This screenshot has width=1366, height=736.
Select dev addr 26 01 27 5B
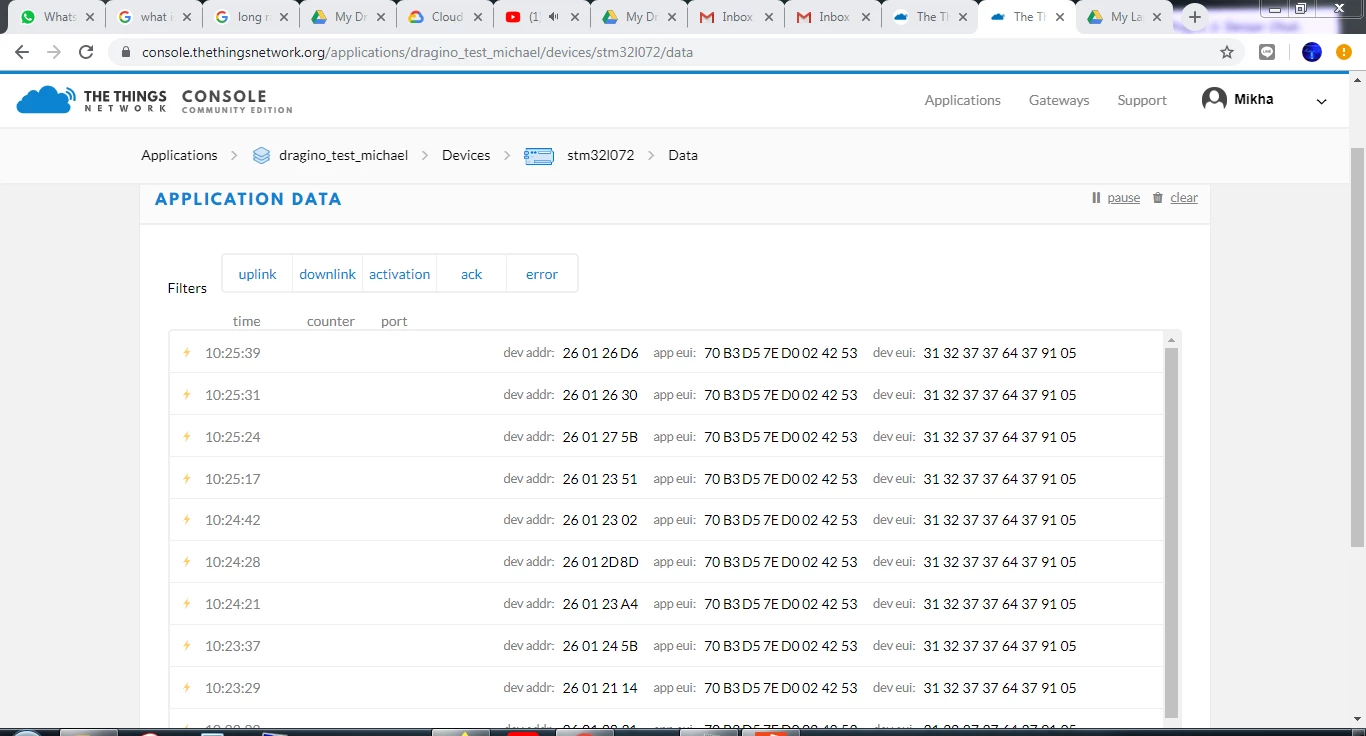point(600,437)
